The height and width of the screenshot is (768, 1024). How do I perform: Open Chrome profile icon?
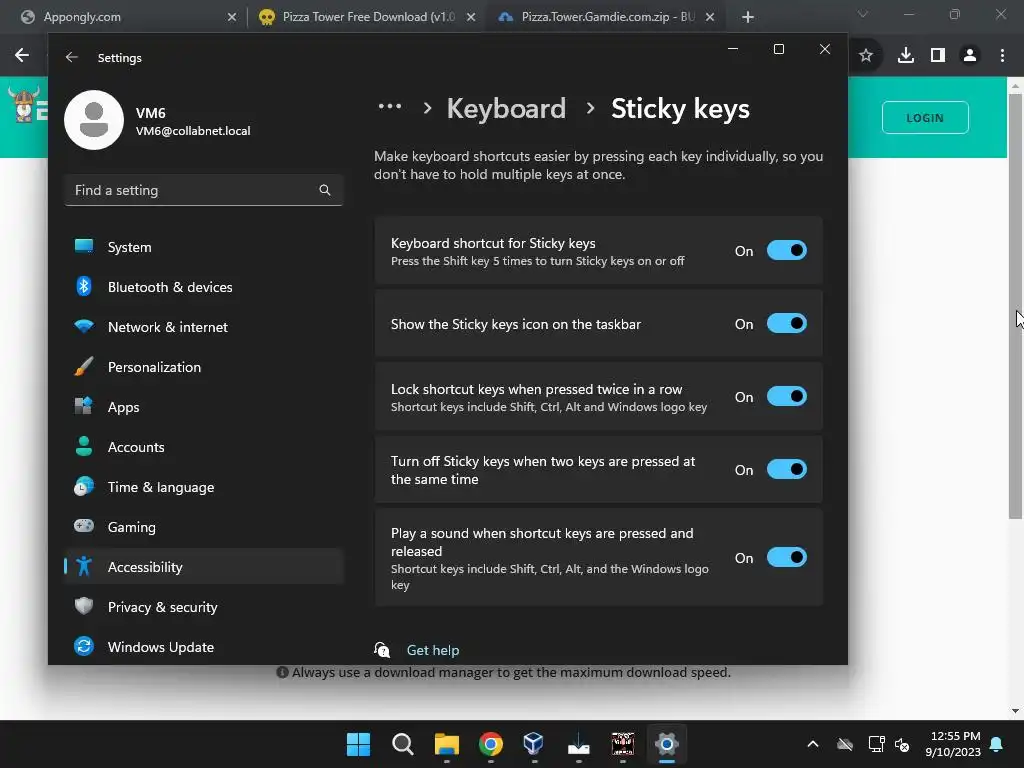[970, 56]
